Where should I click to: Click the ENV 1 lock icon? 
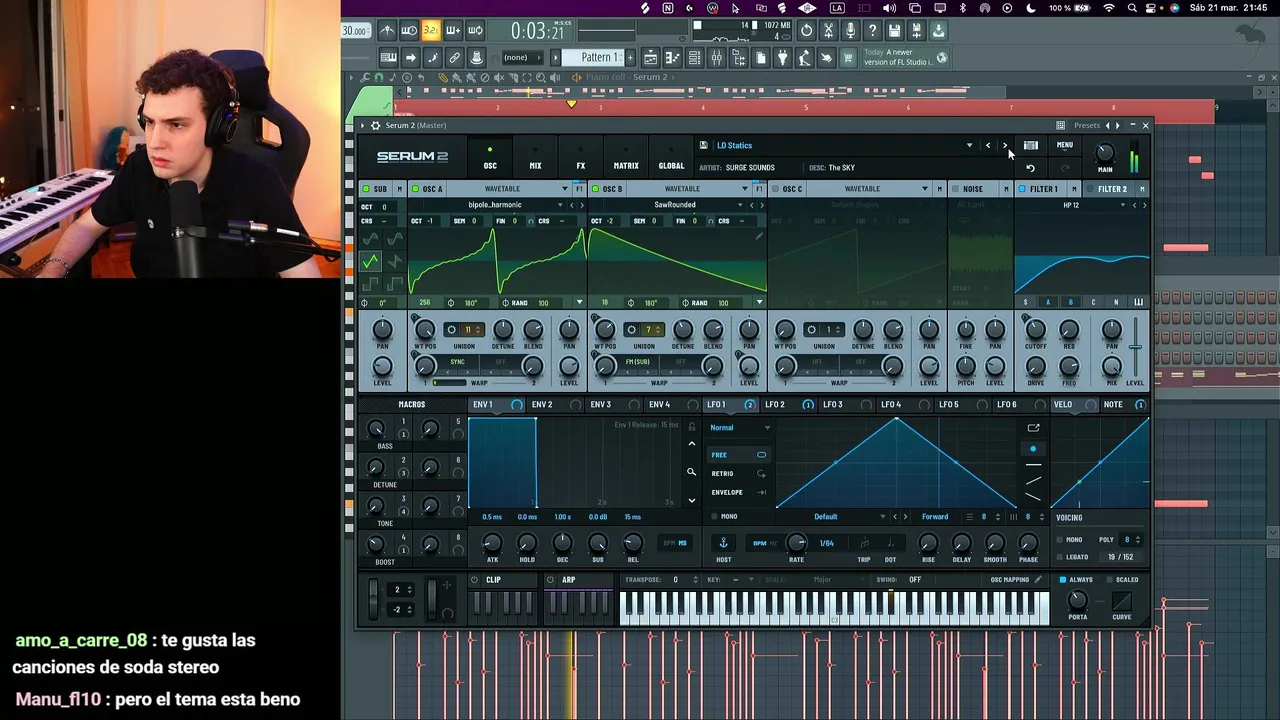tap(691, 427)
